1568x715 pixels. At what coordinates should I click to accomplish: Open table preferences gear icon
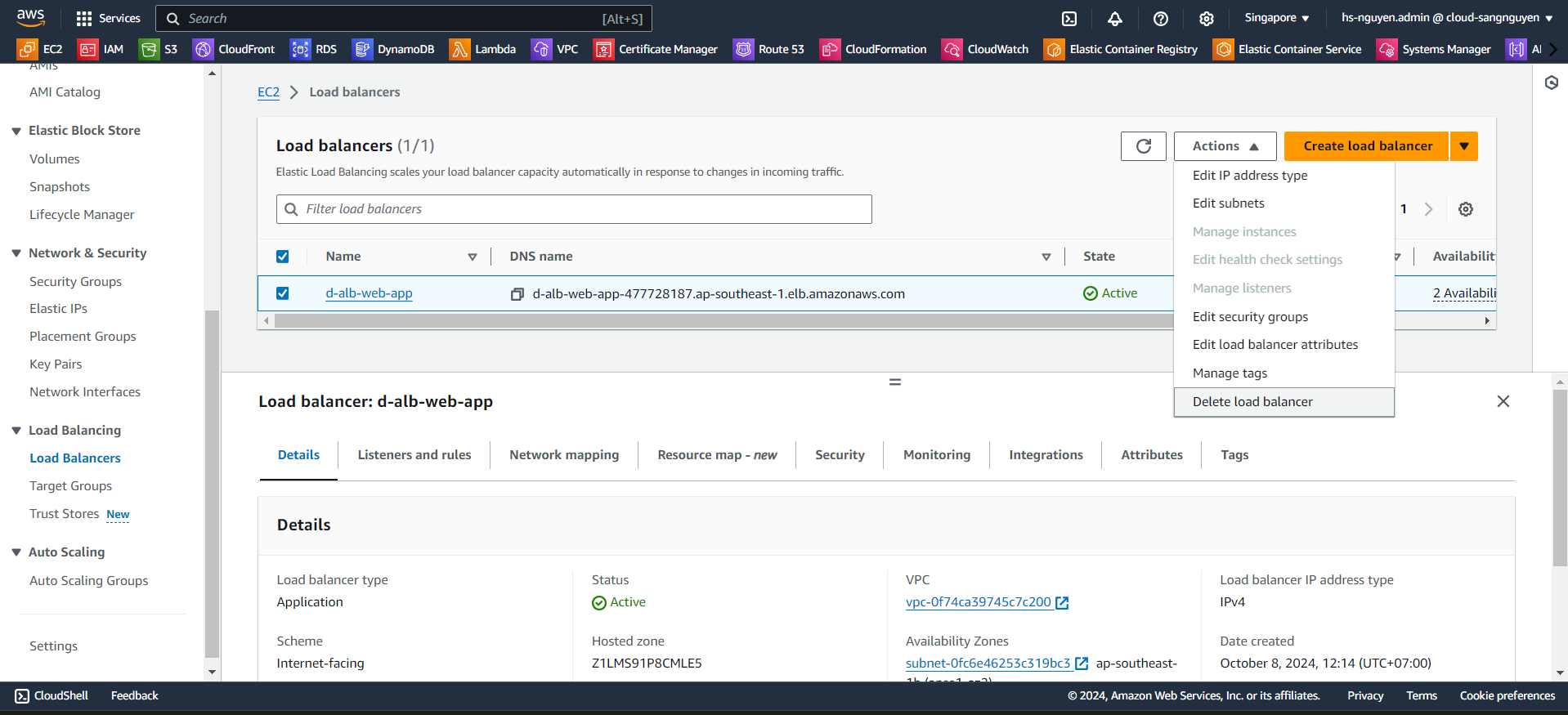[1466, 209]
